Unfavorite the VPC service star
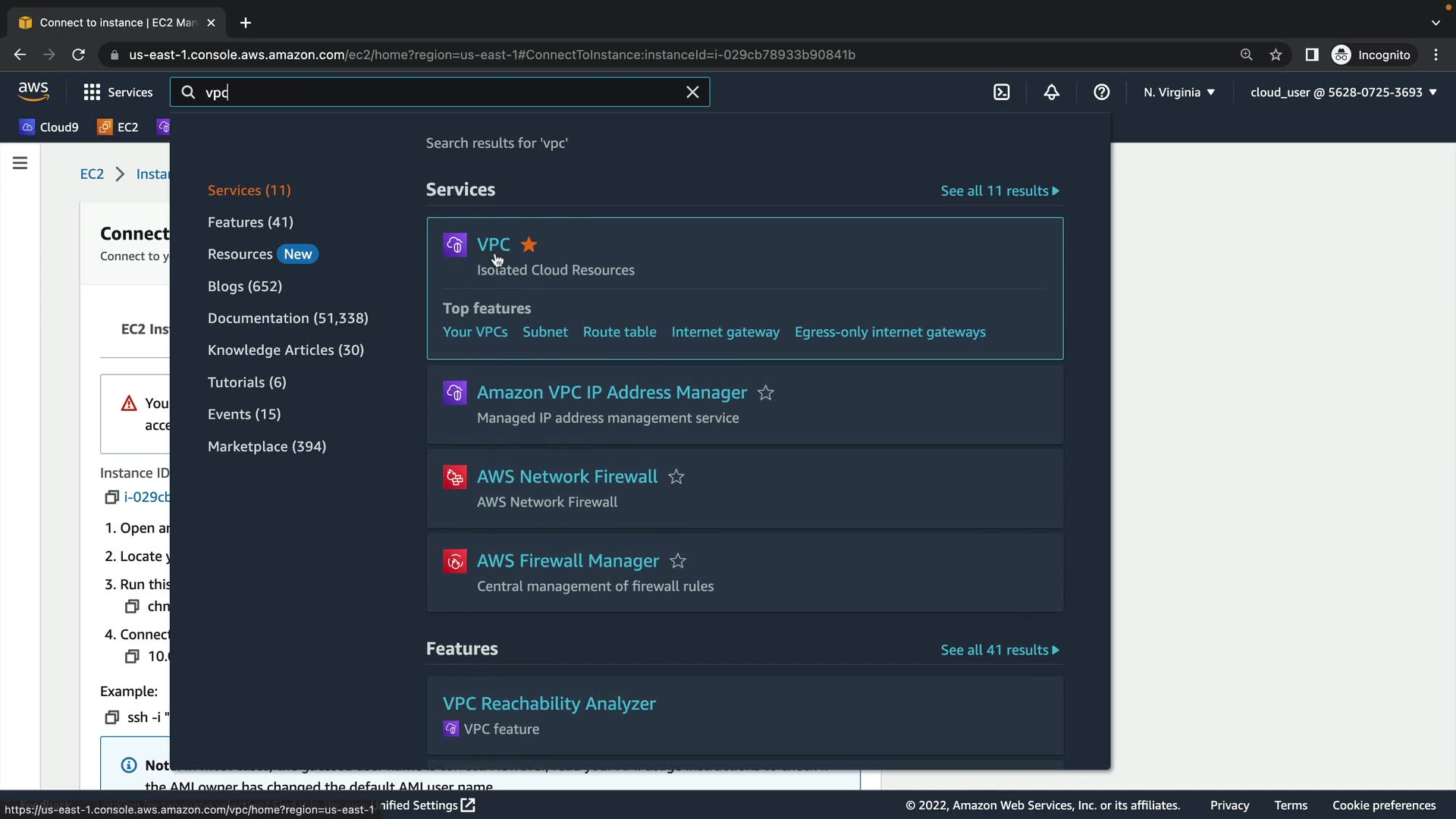This screenshot has width=1456, height=819. [529, 244]
